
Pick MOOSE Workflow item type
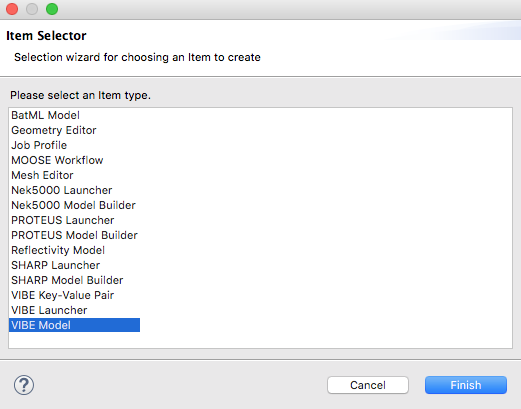point(57,160)
